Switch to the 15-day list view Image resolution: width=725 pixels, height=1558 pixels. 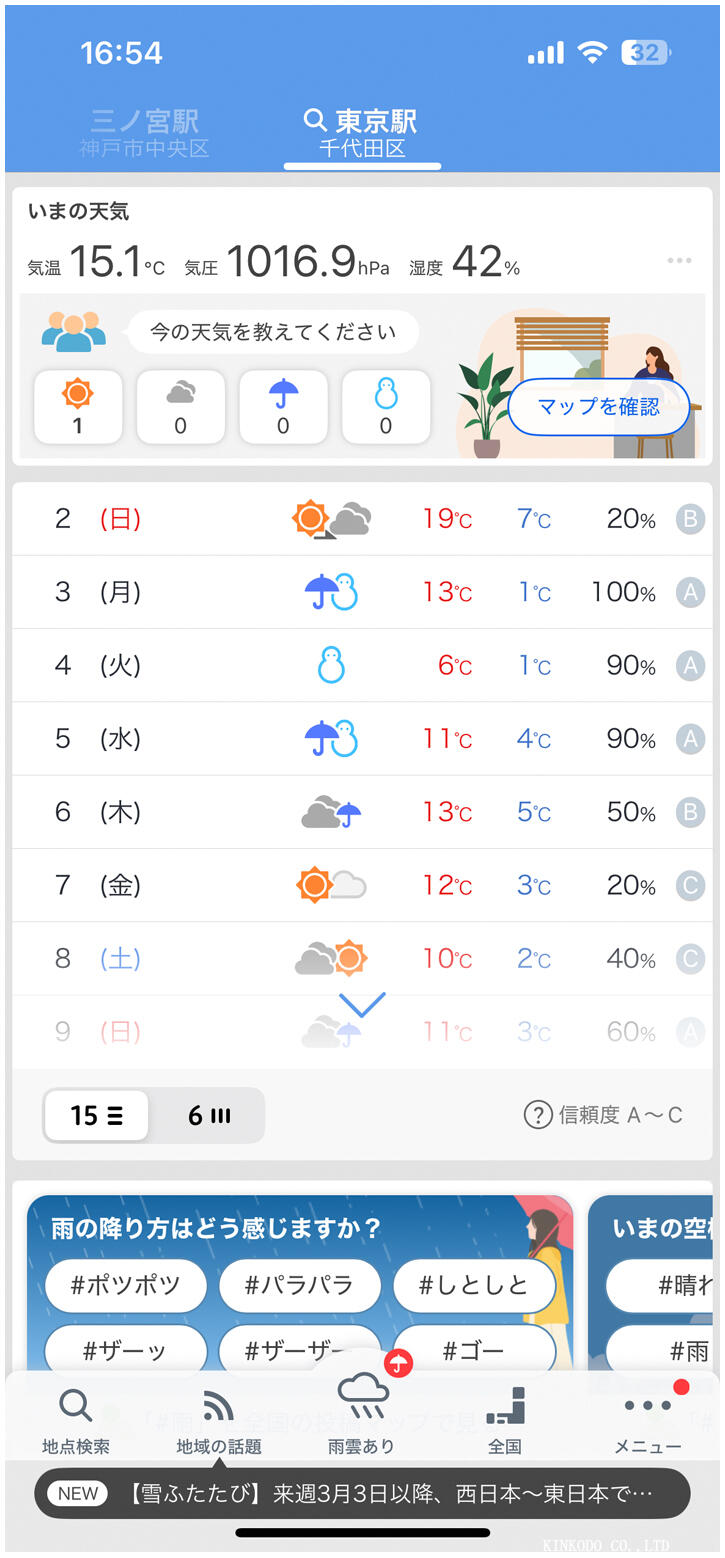pyautogui.click(x=96, y=1115)
